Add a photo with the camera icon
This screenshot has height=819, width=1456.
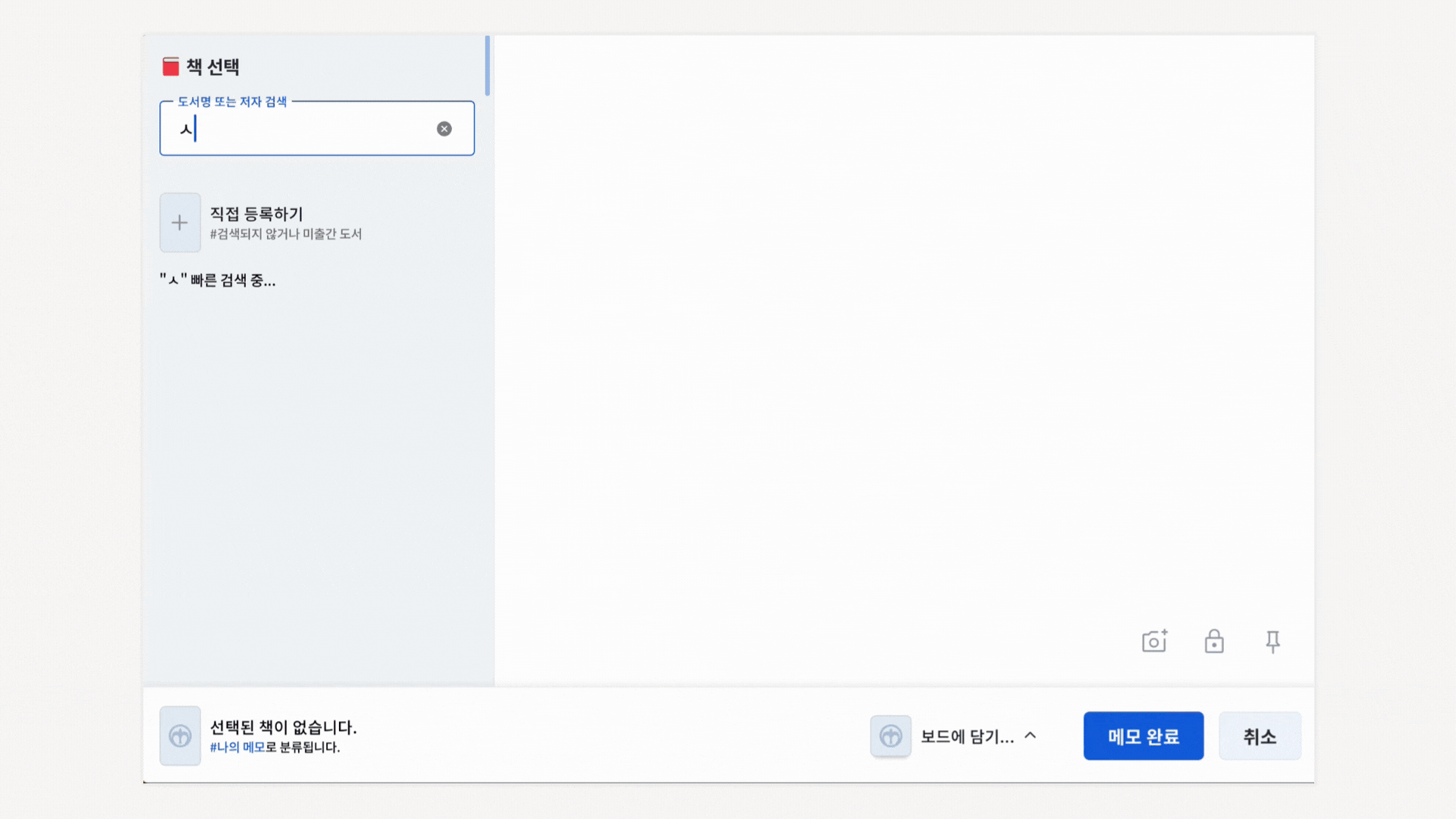click(x=1154, y=642)
